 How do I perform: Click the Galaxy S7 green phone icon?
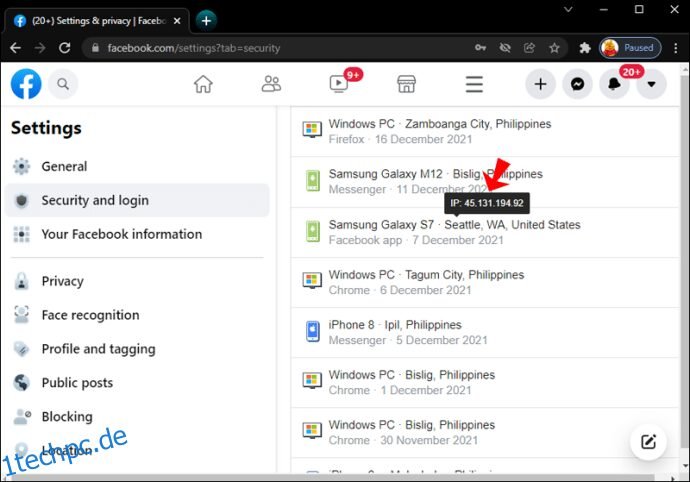click(x=312, y=231)
